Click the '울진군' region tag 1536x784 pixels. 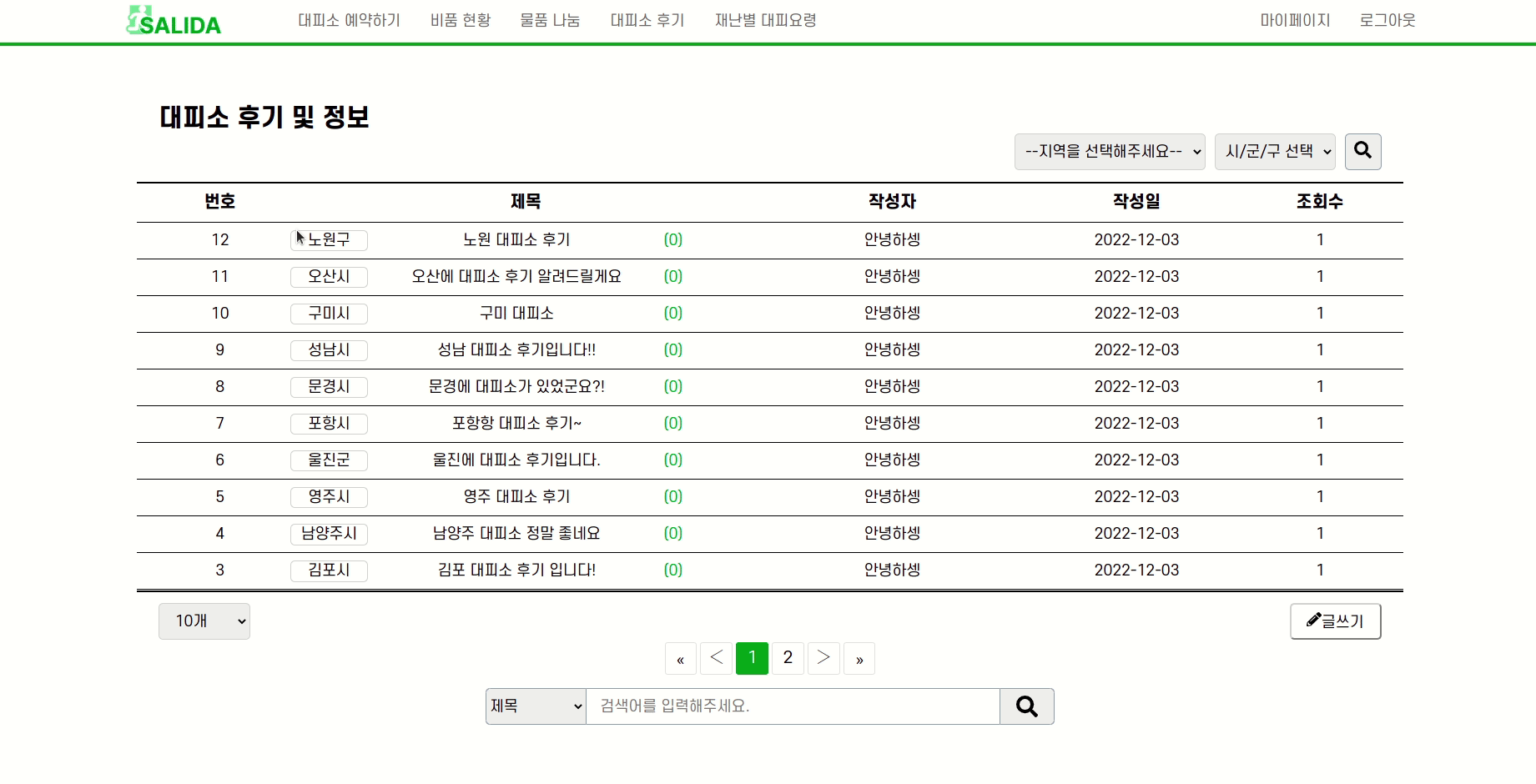[329, 460]
